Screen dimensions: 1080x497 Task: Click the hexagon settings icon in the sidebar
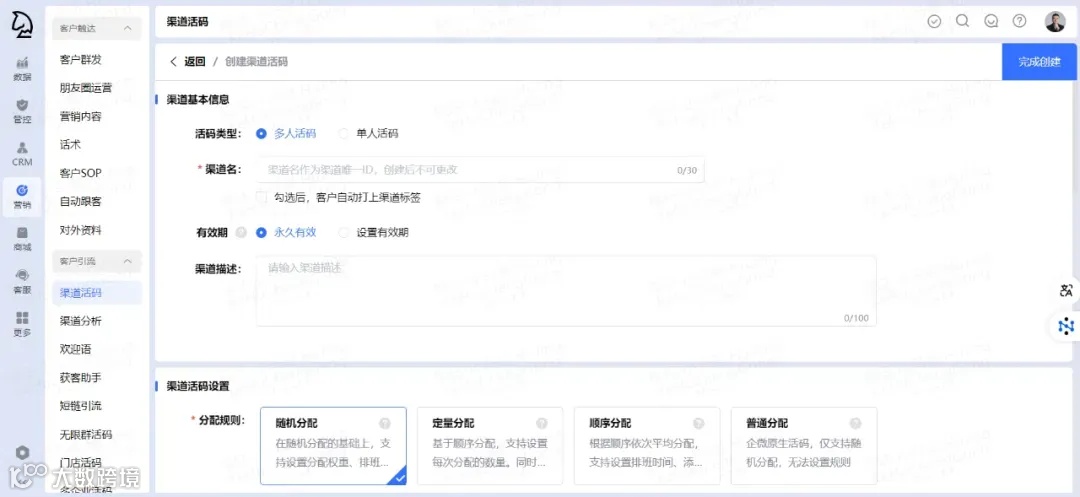tap(23, 452)
